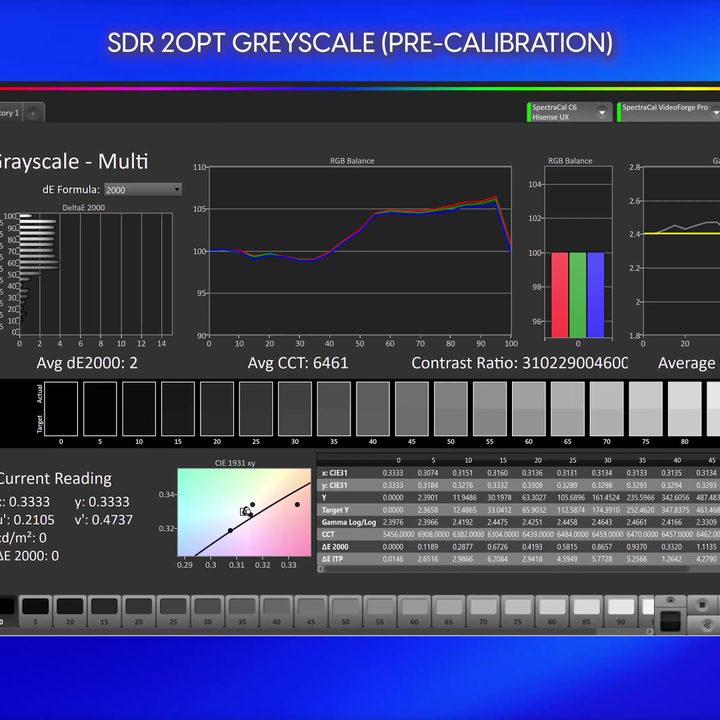Click the 'v': 0.4737' current reading value
This screenshot has width=720, height=720.
(103, 520)
